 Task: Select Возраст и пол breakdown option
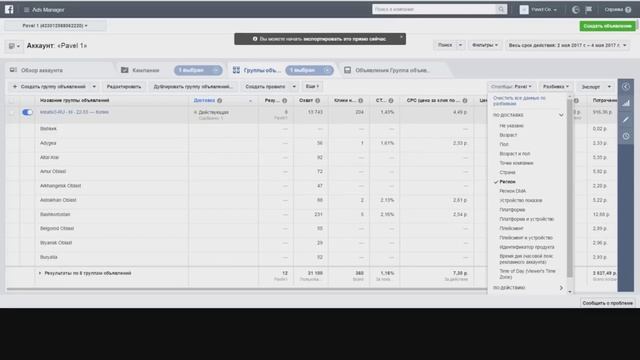(515, 154)
